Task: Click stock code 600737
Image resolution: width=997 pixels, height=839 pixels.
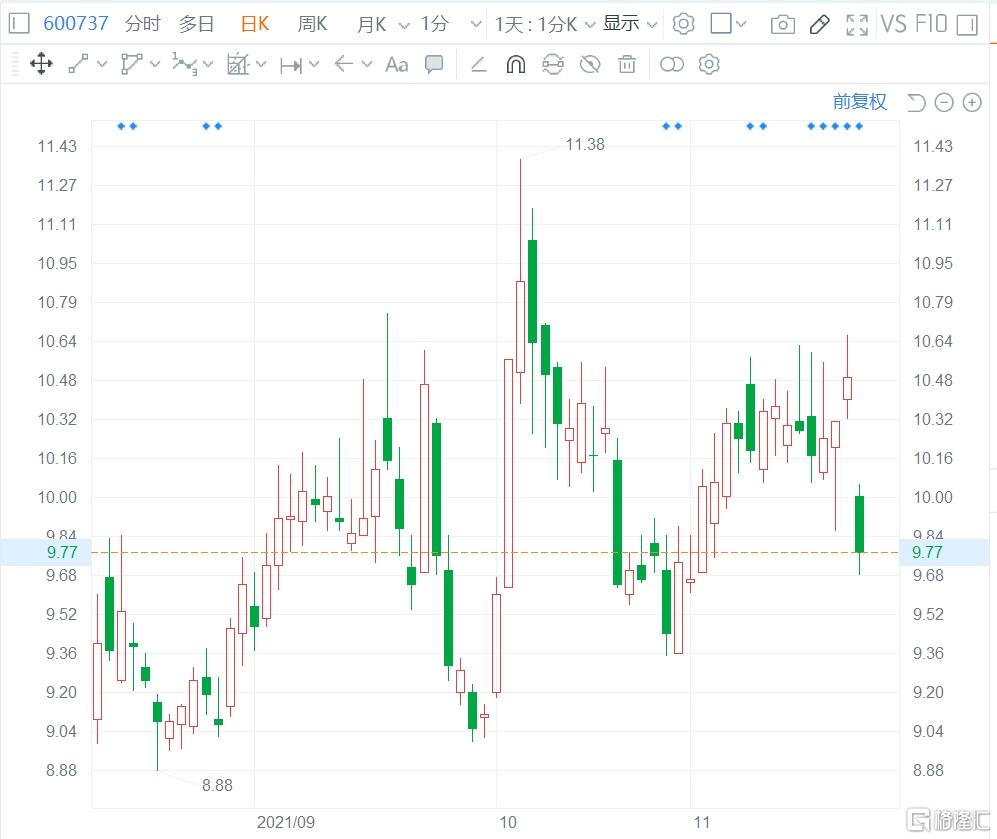Action: point(76,24)
